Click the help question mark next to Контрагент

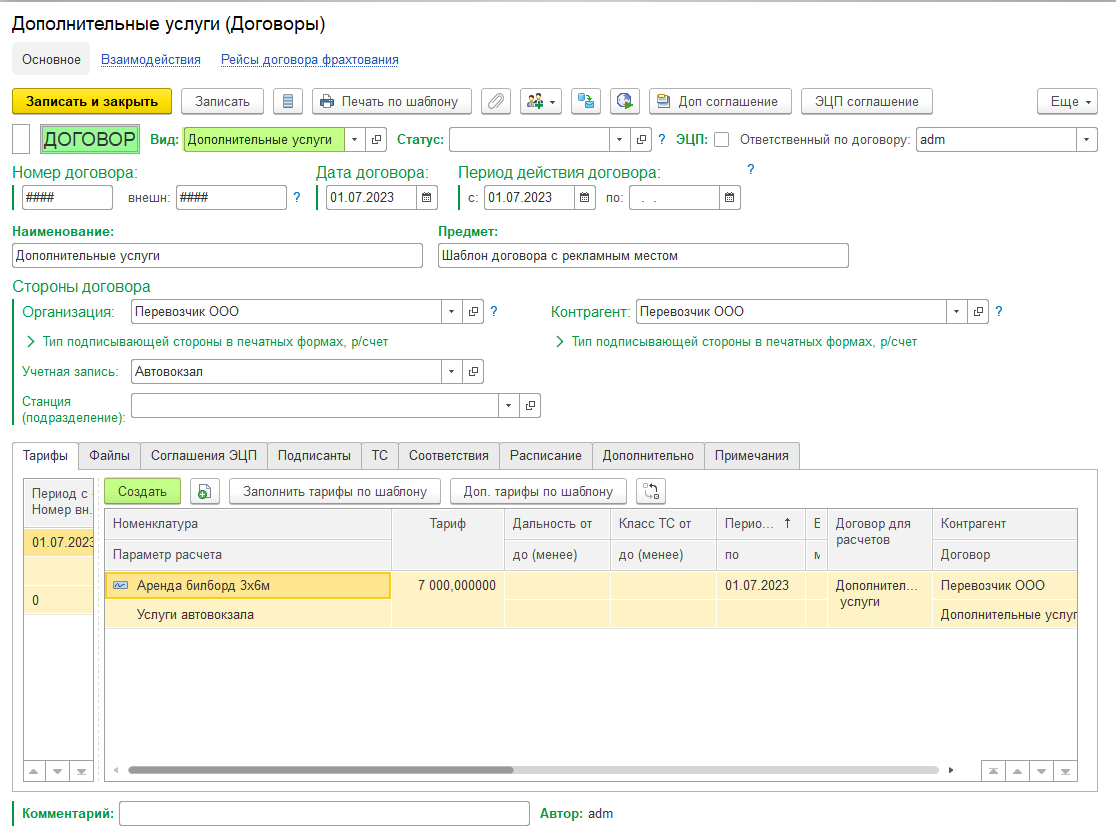(x=998, y=312)
